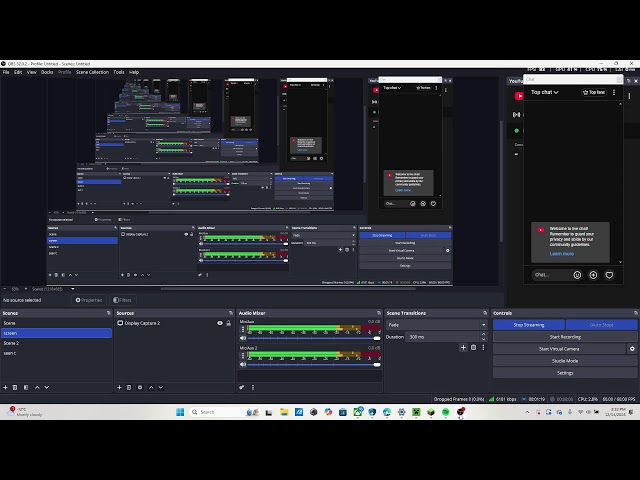Open the Scene Collection menu

click(92, 72)
